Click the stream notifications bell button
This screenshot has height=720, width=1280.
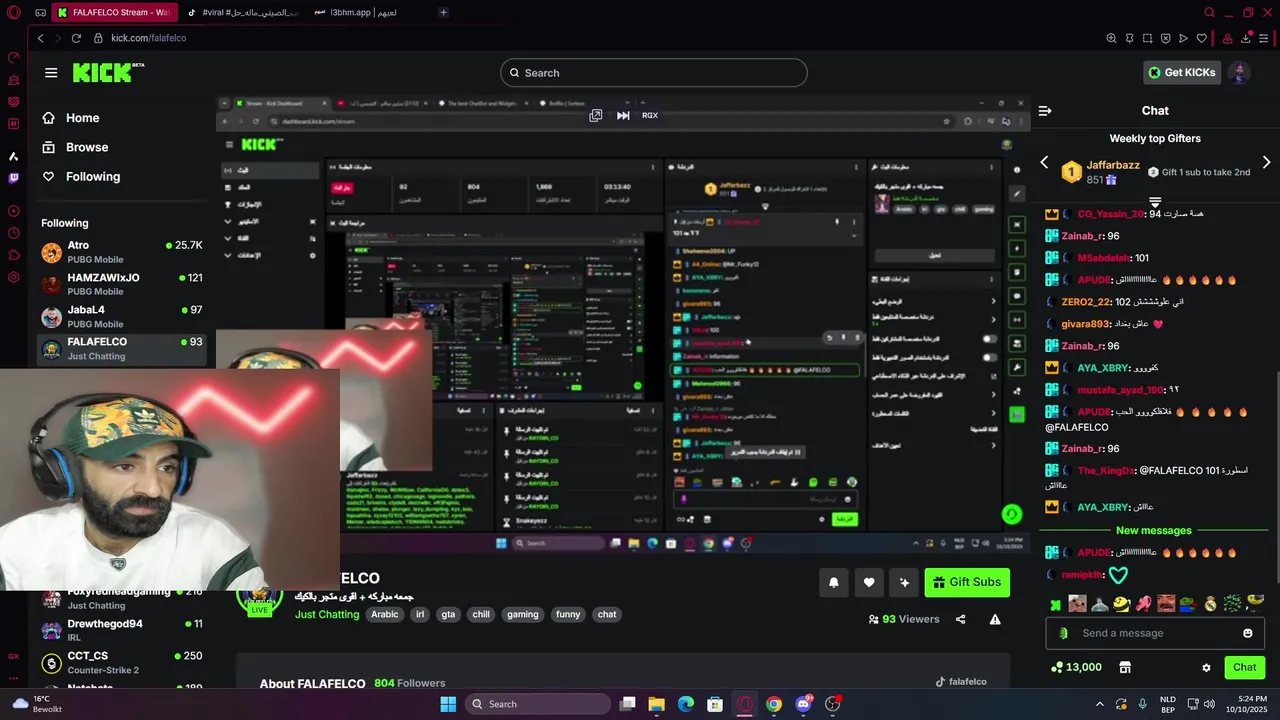tap(833, 582)
